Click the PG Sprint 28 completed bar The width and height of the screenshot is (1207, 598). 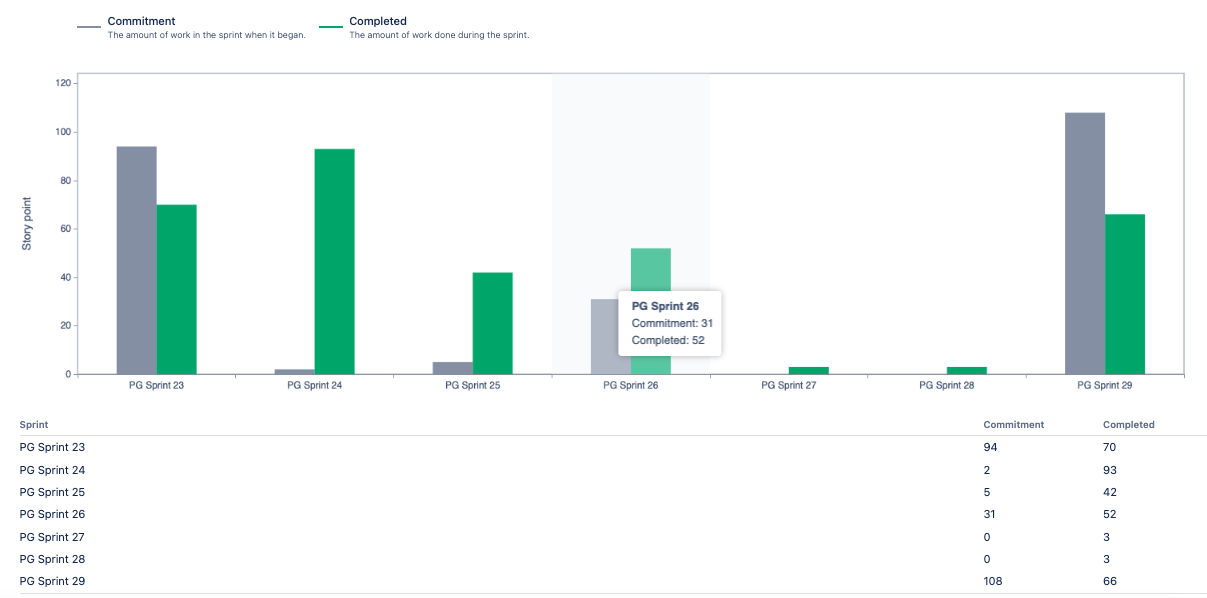click(967, 370)
